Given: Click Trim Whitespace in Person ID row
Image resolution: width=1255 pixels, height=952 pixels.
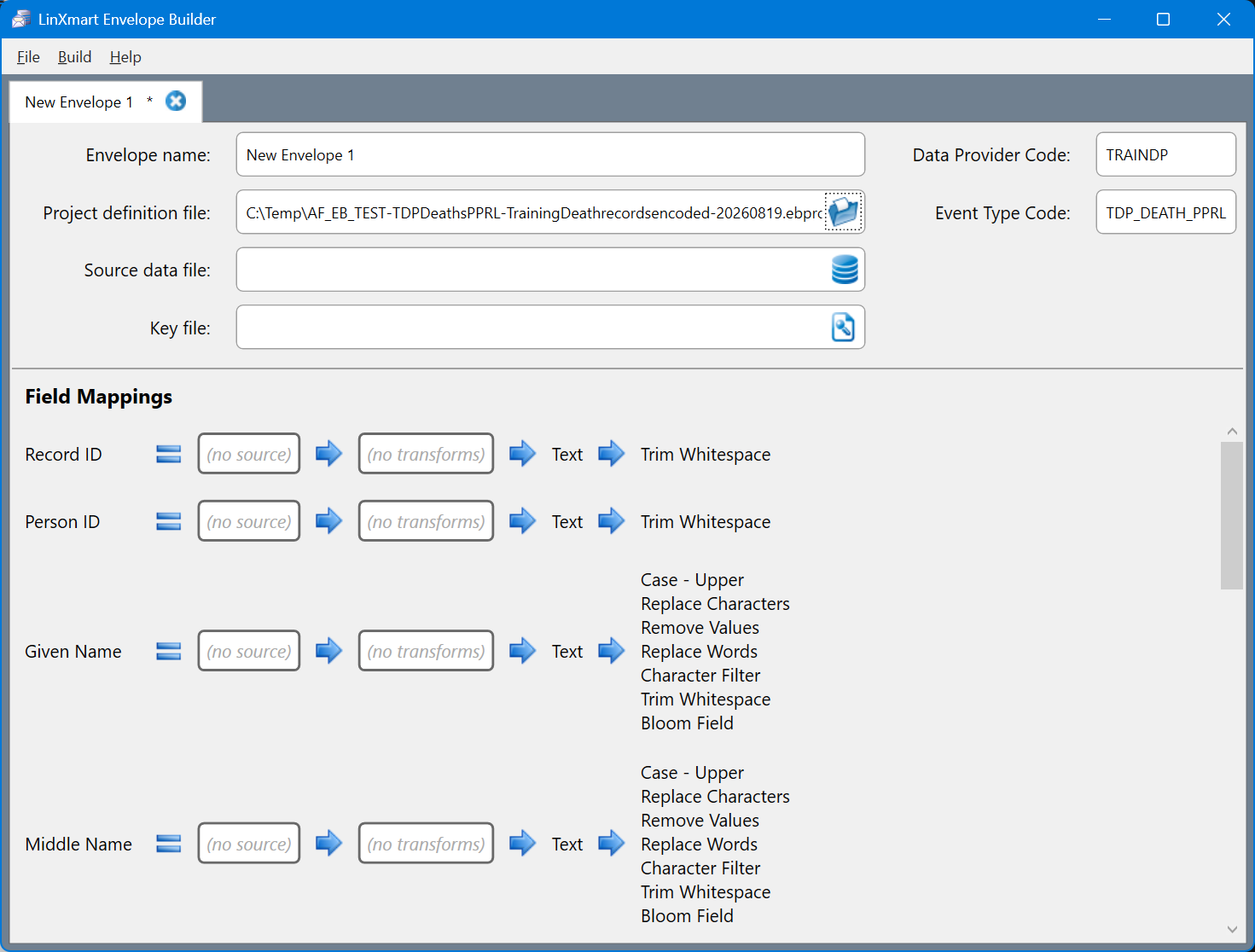Looking at the screenshot, I should point(706,522).
